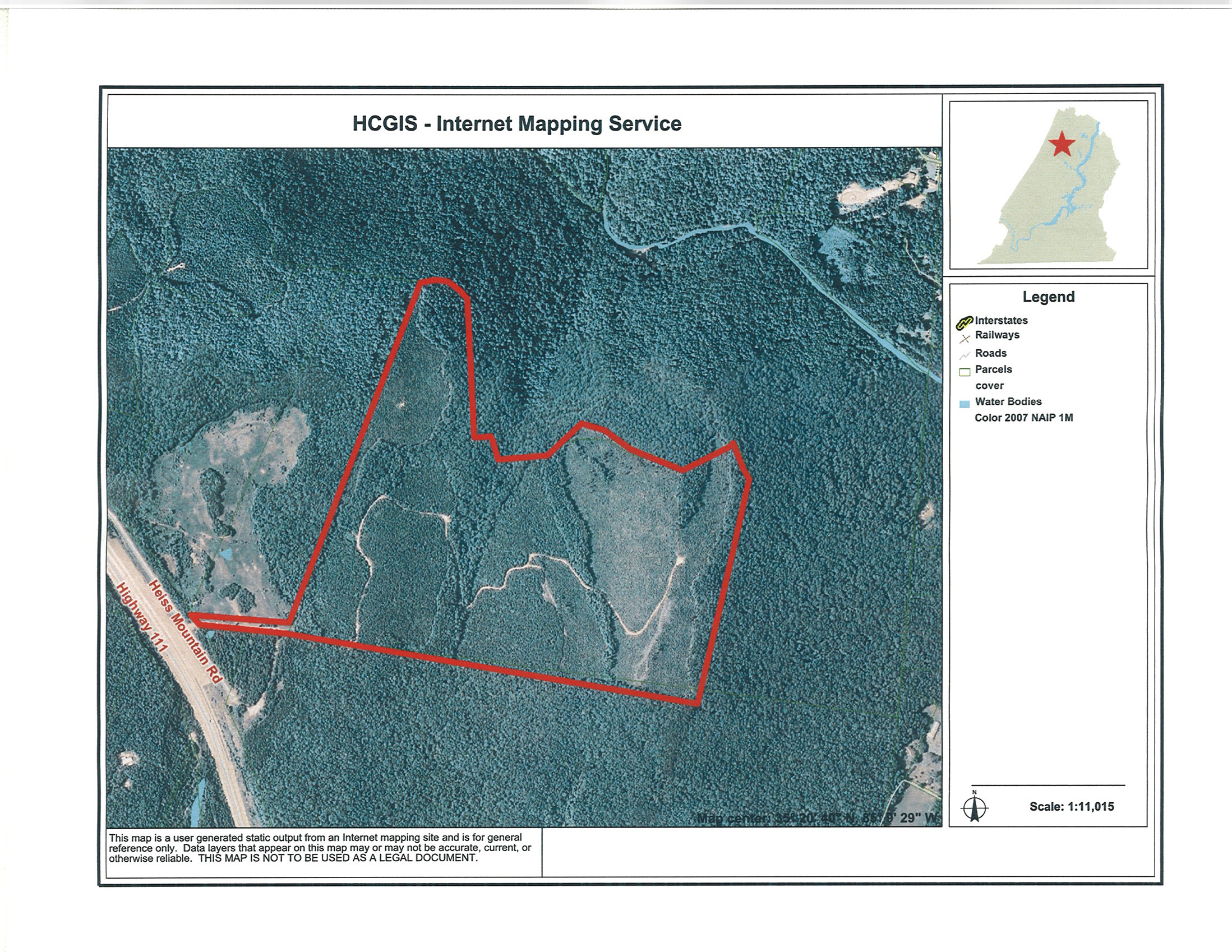Click the Interstates legend symbol
This screenshot has width=1232, height=952.
965,322
